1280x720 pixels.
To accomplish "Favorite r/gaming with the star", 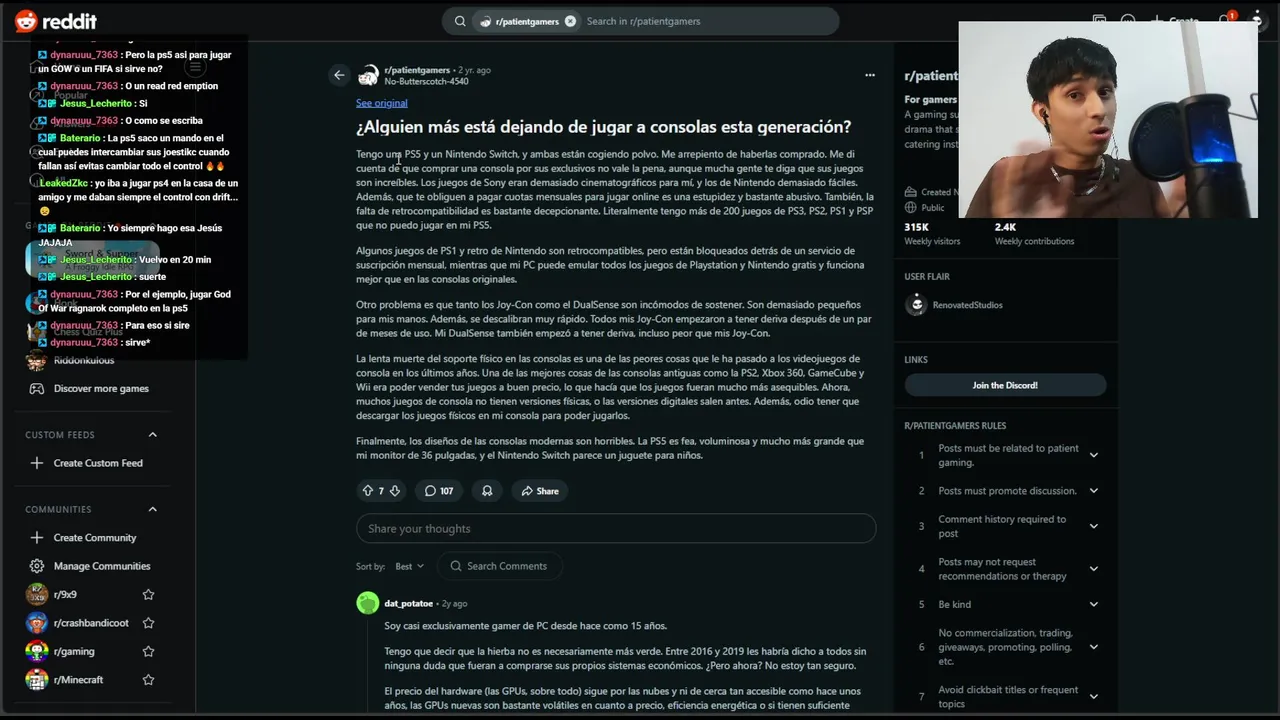I will (x=148, y=651).
